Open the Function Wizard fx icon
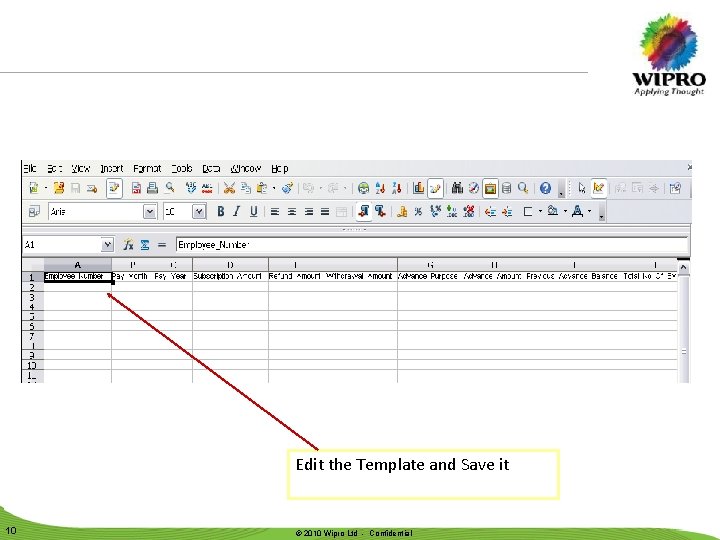This screenshot has width=720, height=540. click(x=128, y=245)
